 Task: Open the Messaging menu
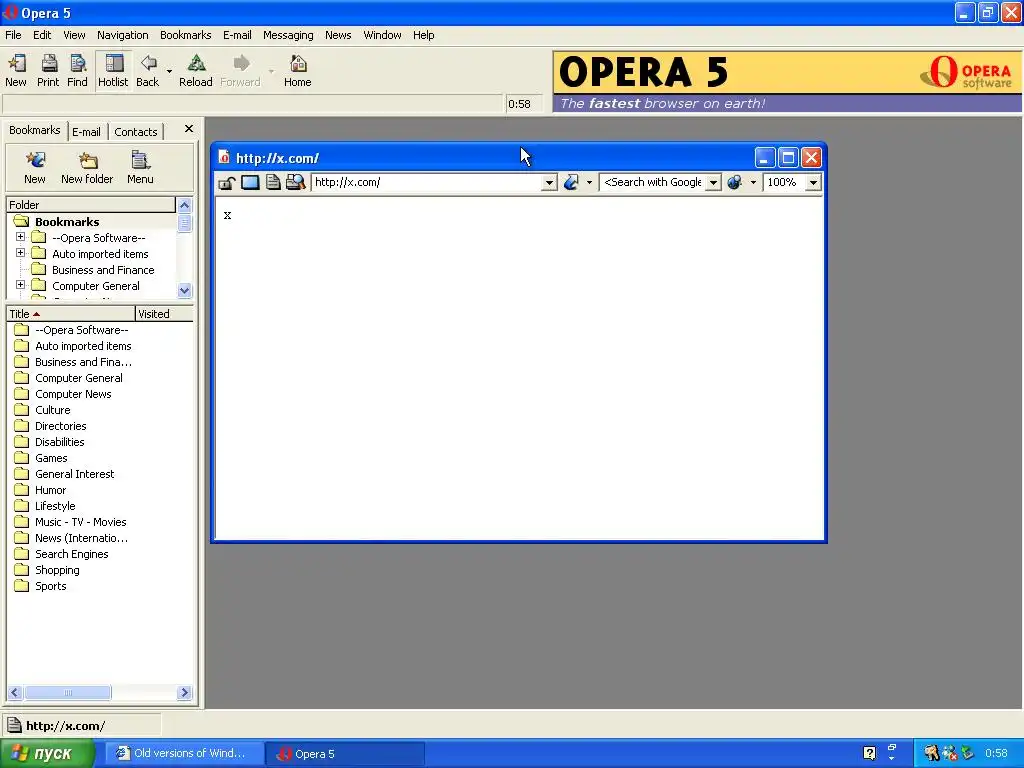[288, 35]
